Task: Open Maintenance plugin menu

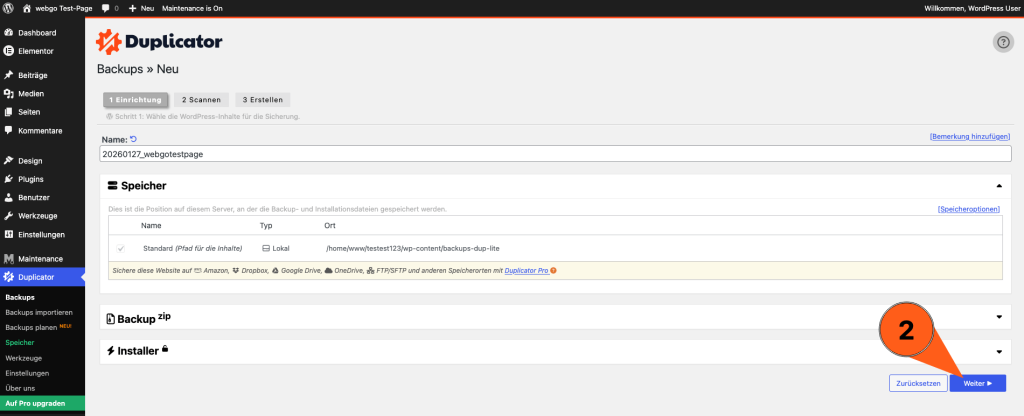Action: pos(42,259)
